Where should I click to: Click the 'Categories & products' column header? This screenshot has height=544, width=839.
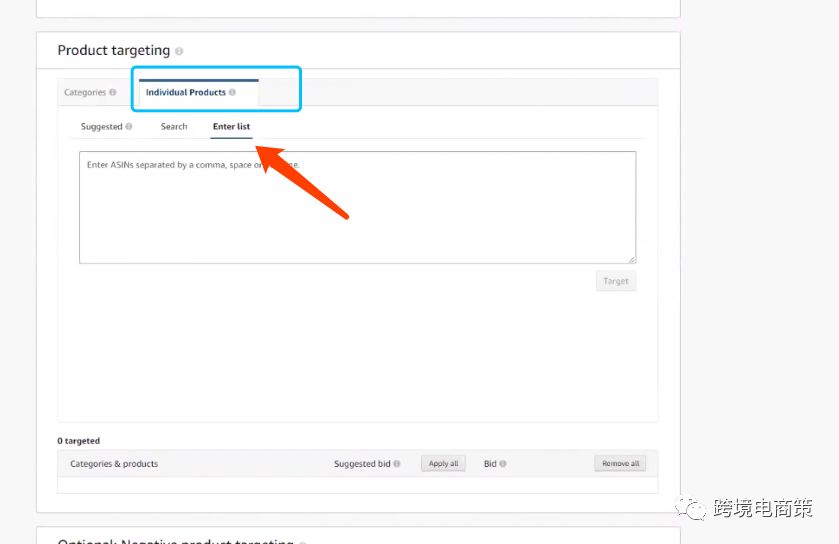[114, 464]
